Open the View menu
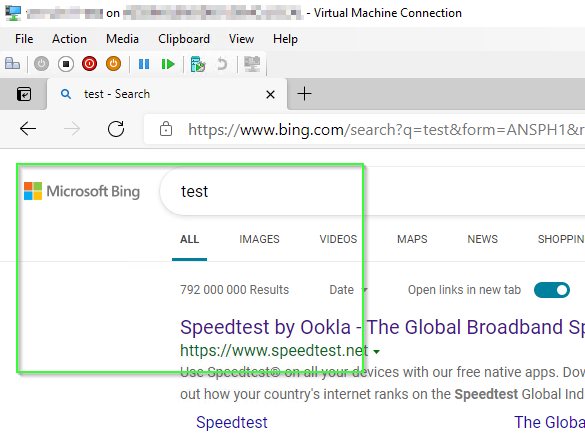This screenshot has width=585, height=436. [x=241, y=39]
